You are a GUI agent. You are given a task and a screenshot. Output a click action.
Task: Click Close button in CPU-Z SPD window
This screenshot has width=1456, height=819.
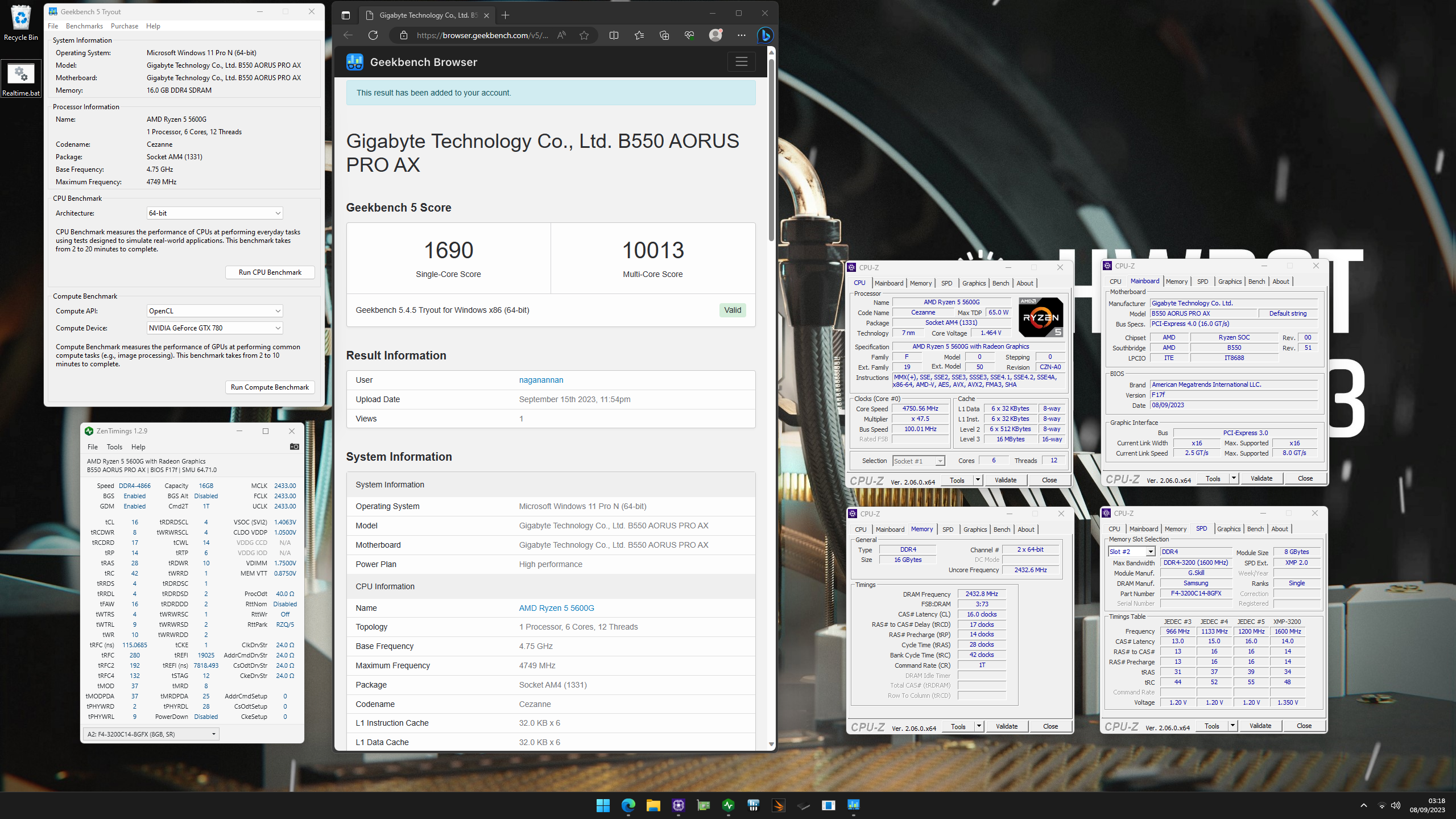coord(1304,726)
